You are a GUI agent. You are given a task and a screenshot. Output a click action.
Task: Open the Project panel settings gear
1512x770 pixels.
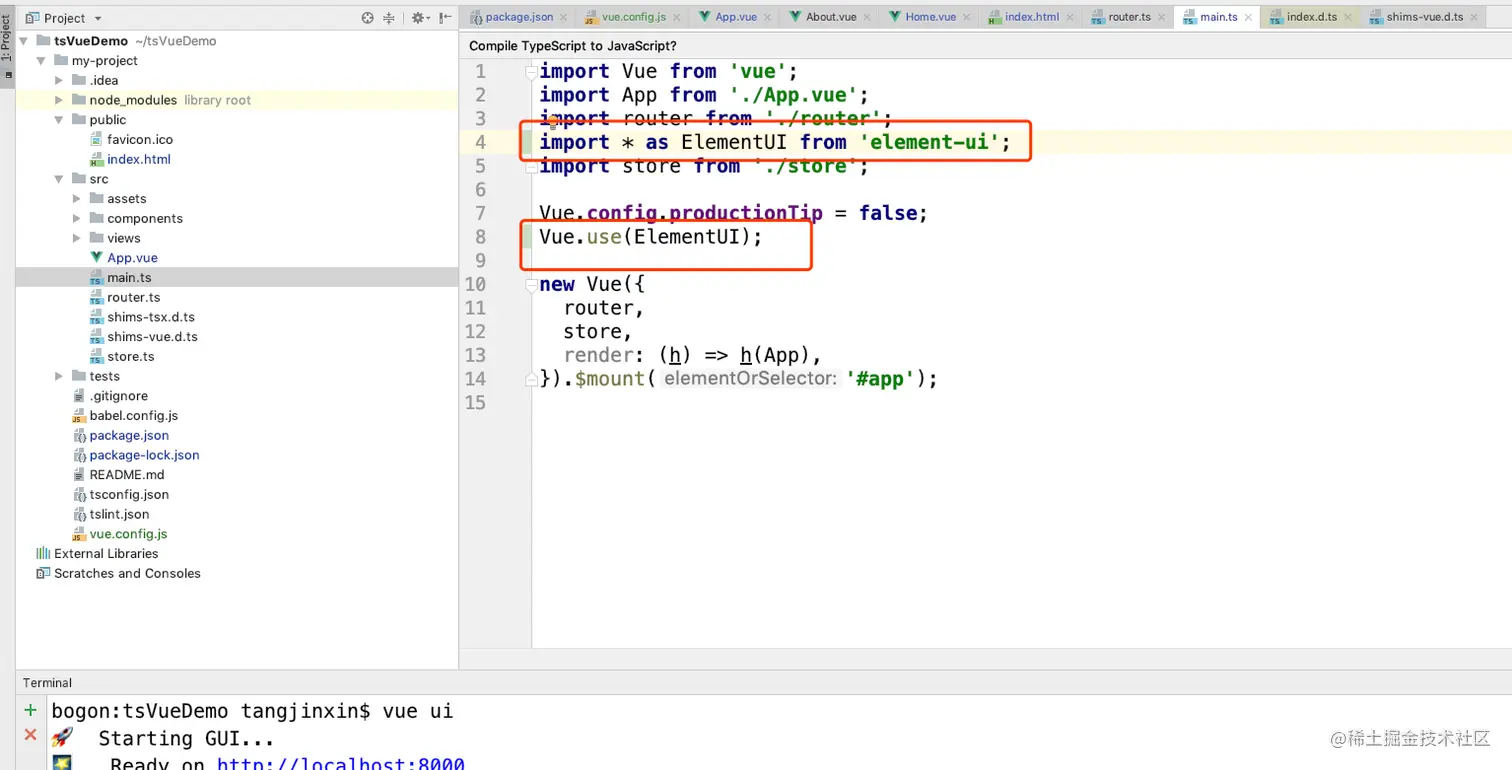[x=418, y=18]
